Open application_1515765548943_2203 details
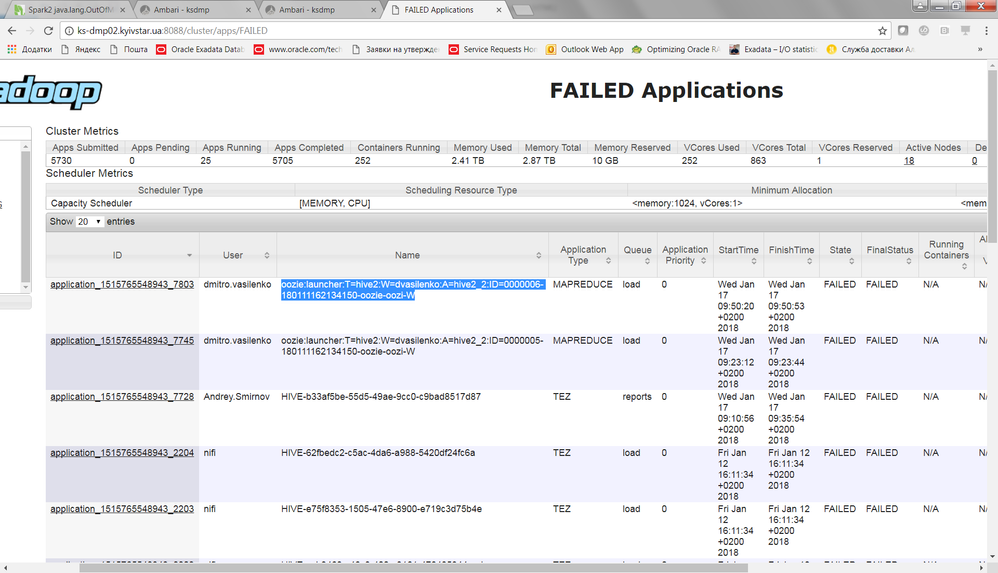This screenshot has height=573, width=998. [x=122, y=509]
